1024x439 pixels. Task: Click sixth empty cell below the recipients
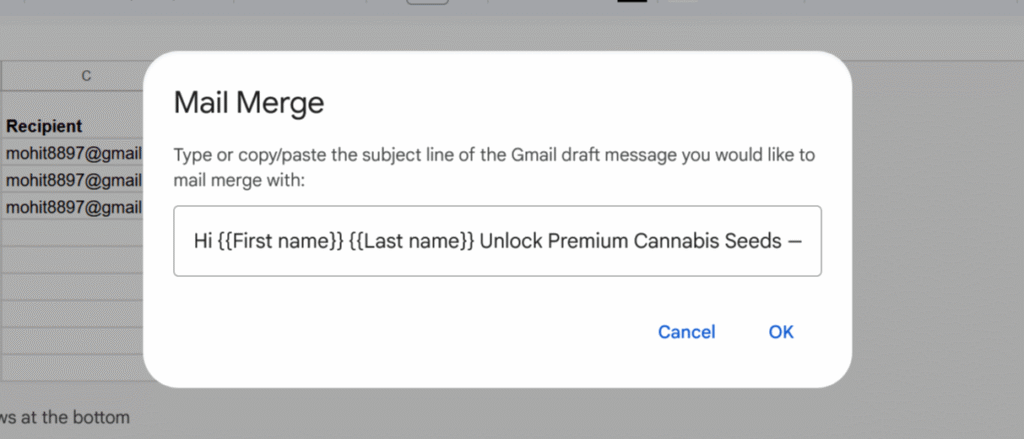coord(72,368)
